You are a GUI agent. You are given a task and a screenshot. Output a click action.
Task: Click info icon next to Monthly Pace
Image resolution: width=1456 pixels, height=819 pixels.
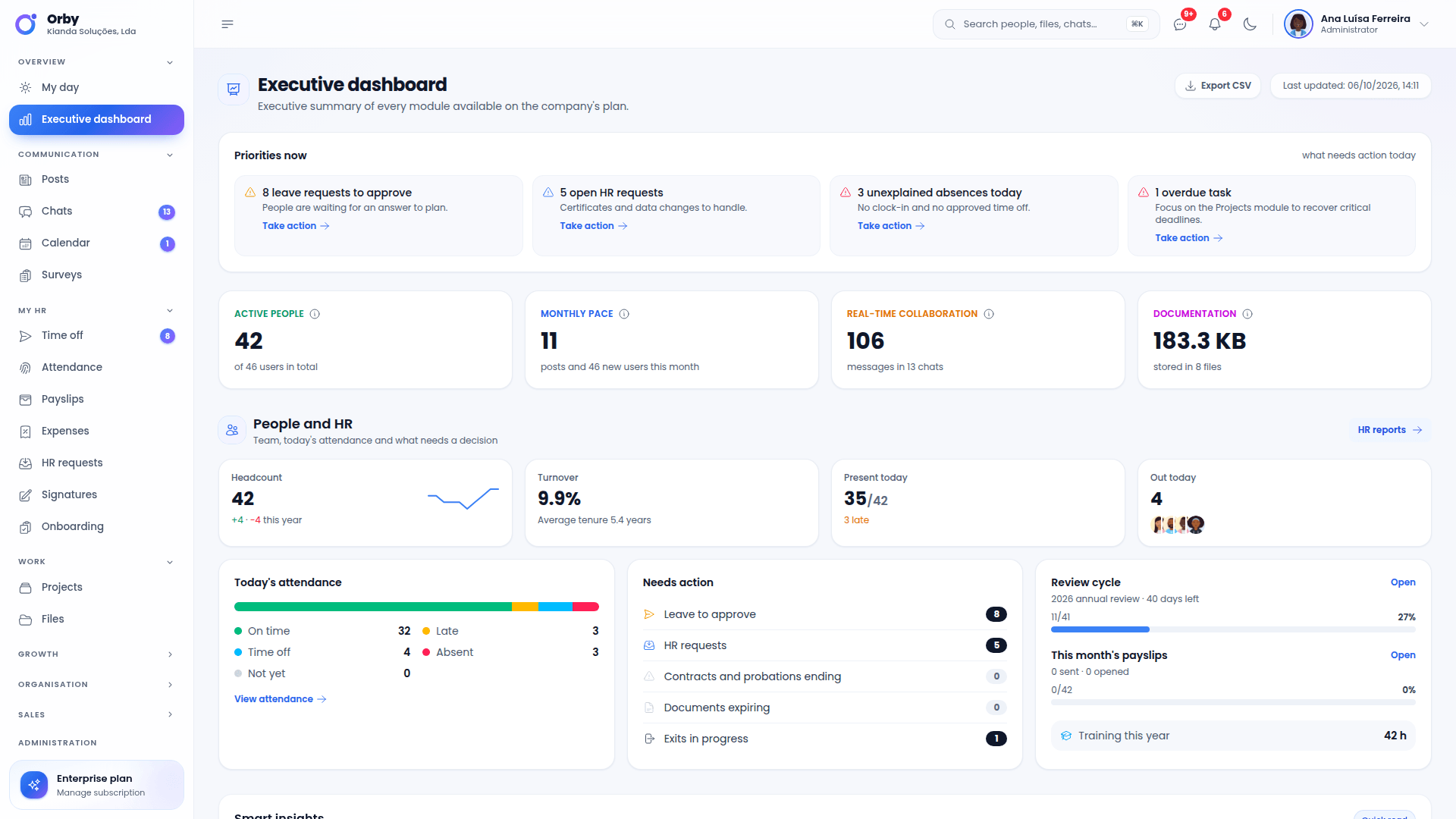[x=624, y=314]
